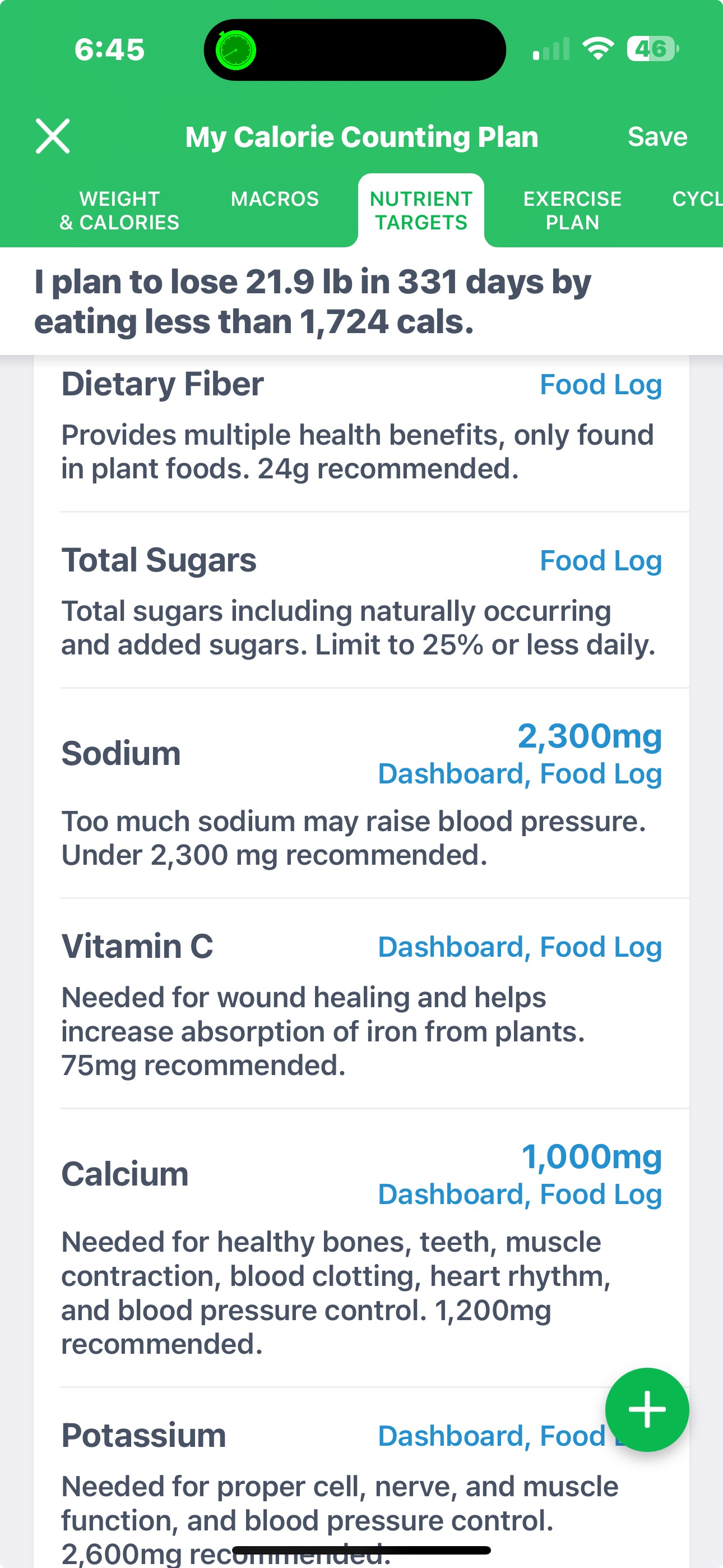This screenshot has height=1568, width=723.
Task: Open the Macros tab
Action: 275,199
